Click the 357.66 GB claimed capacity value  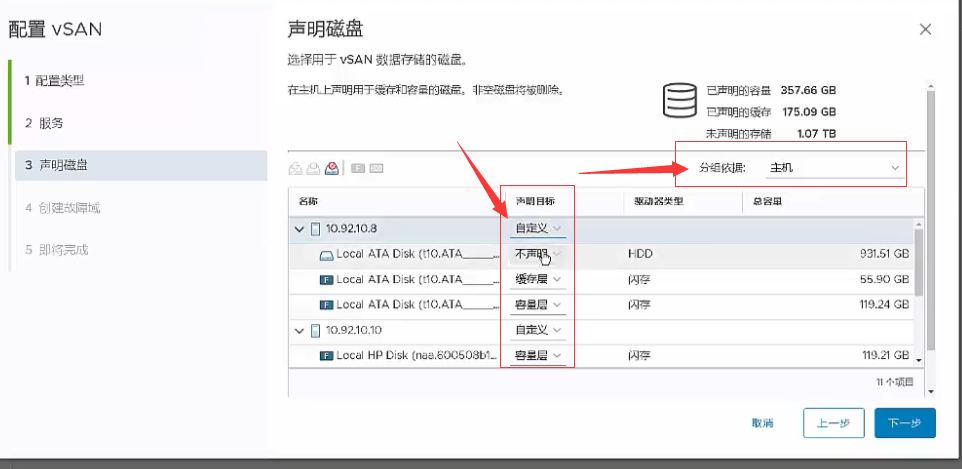[x=808, y=90]
